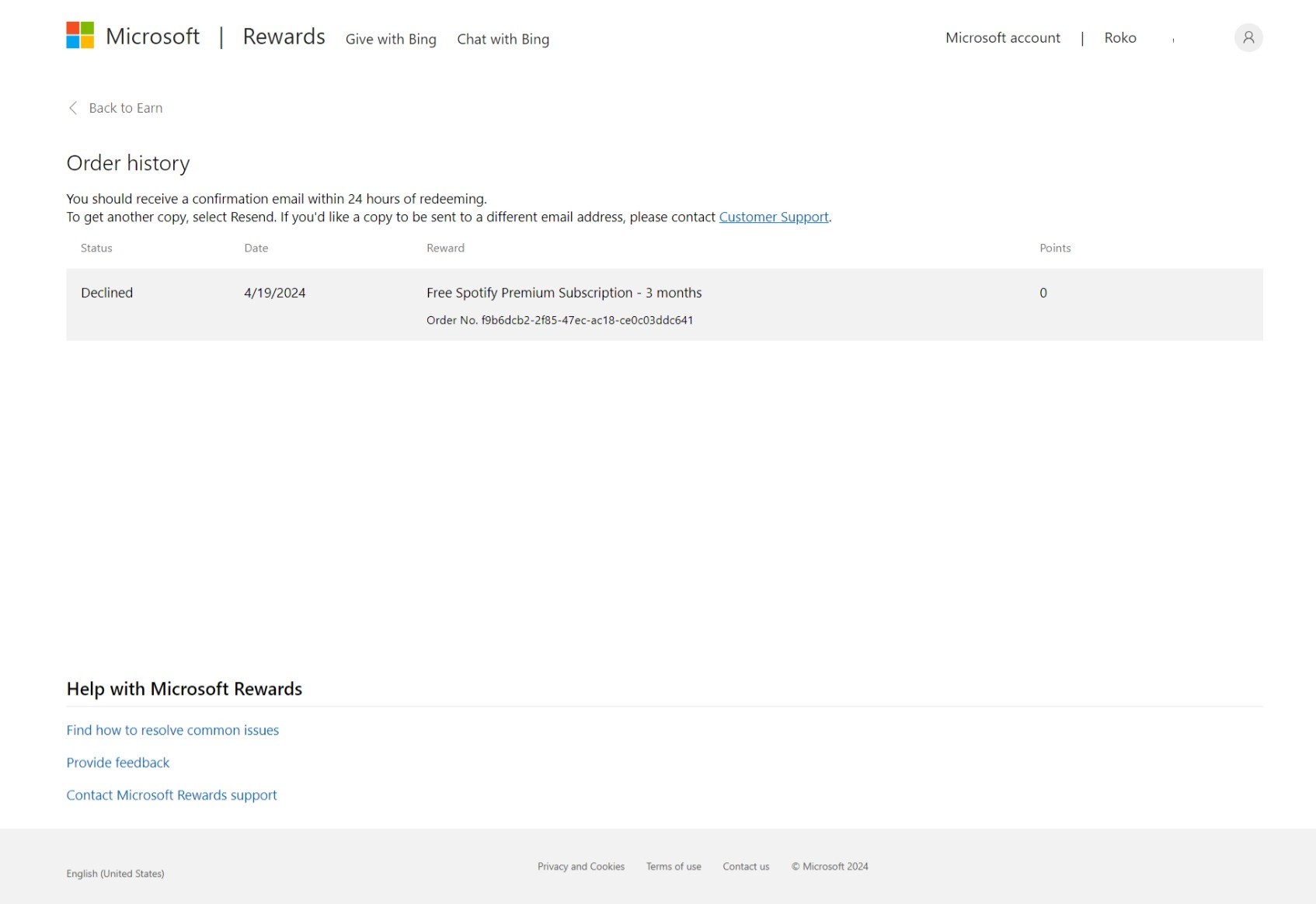Click the © Microsoft 2024 text
The width and height of the screenshot is (1316, 904).
click(830, 867)
